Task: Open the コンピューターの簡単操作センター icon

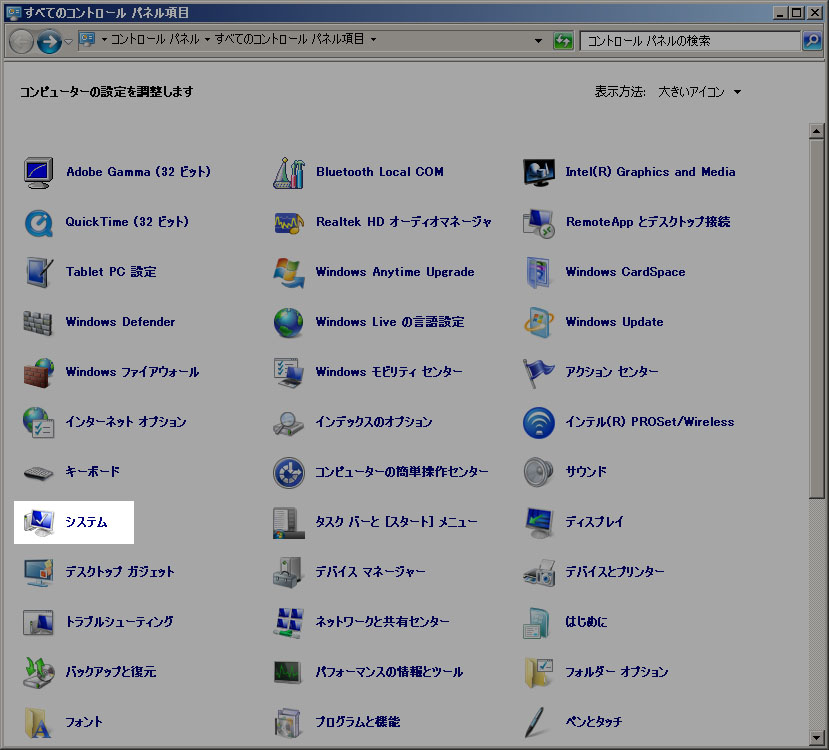Action: coord(289,473)
